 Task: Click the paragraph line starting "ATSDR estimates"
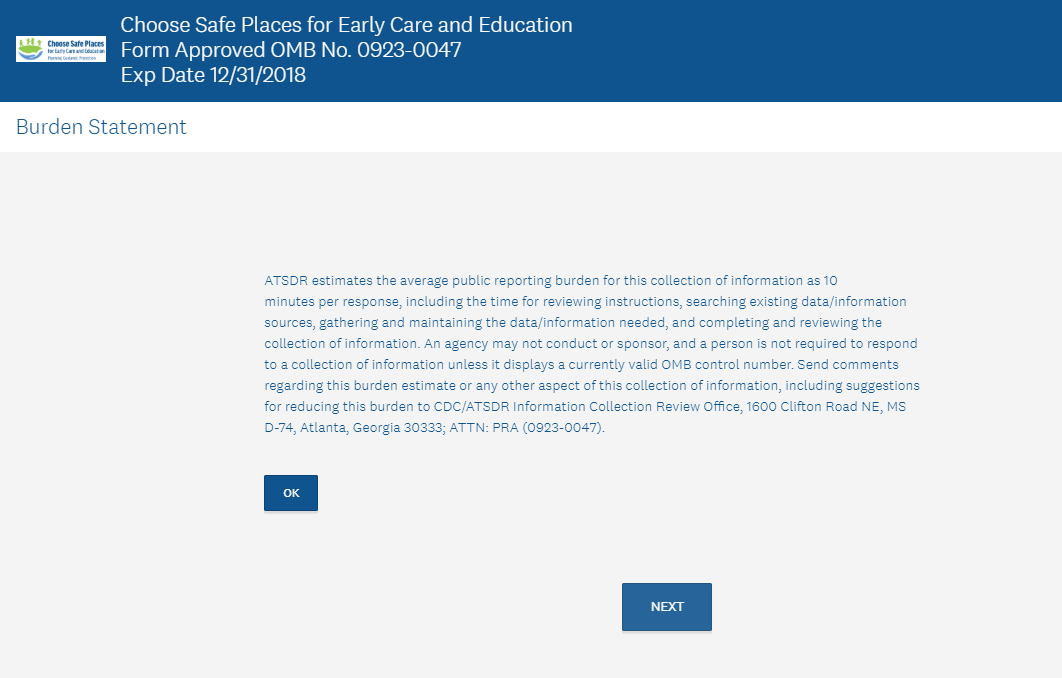click(x=550, y=280)
